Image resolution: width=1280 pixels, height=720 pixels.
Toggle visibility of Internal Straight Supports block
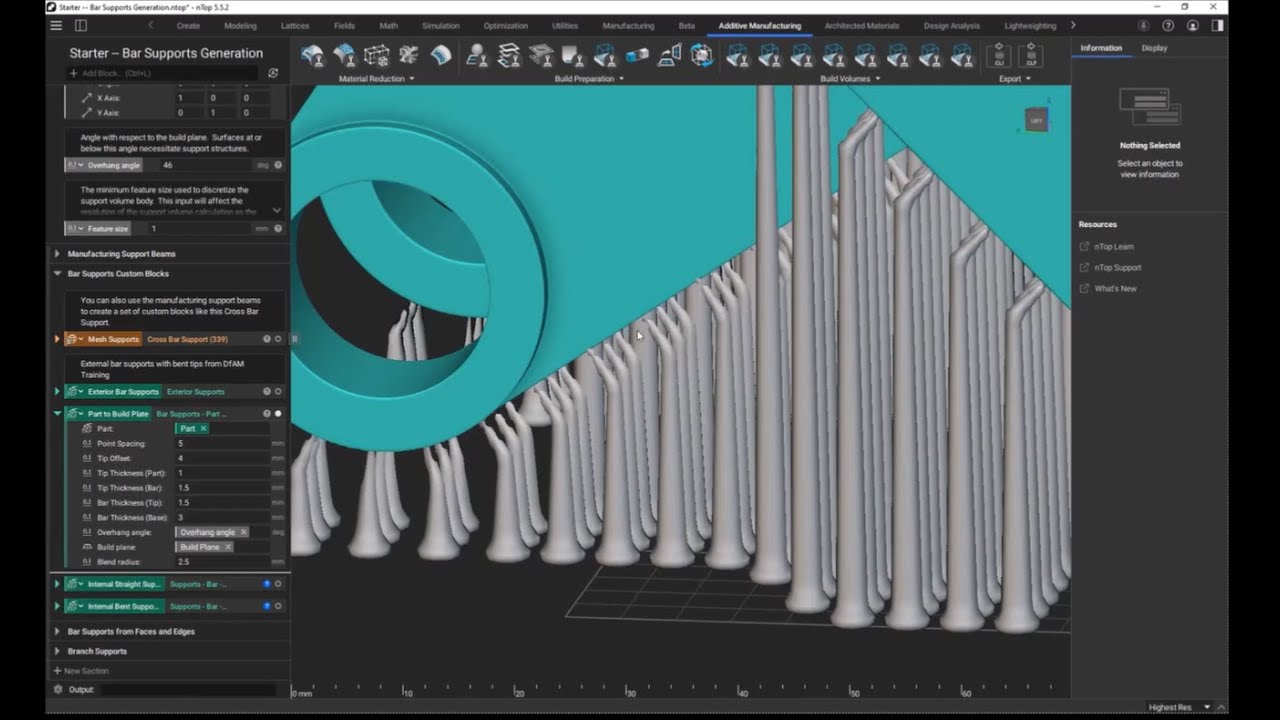click(x=278, y=583)
